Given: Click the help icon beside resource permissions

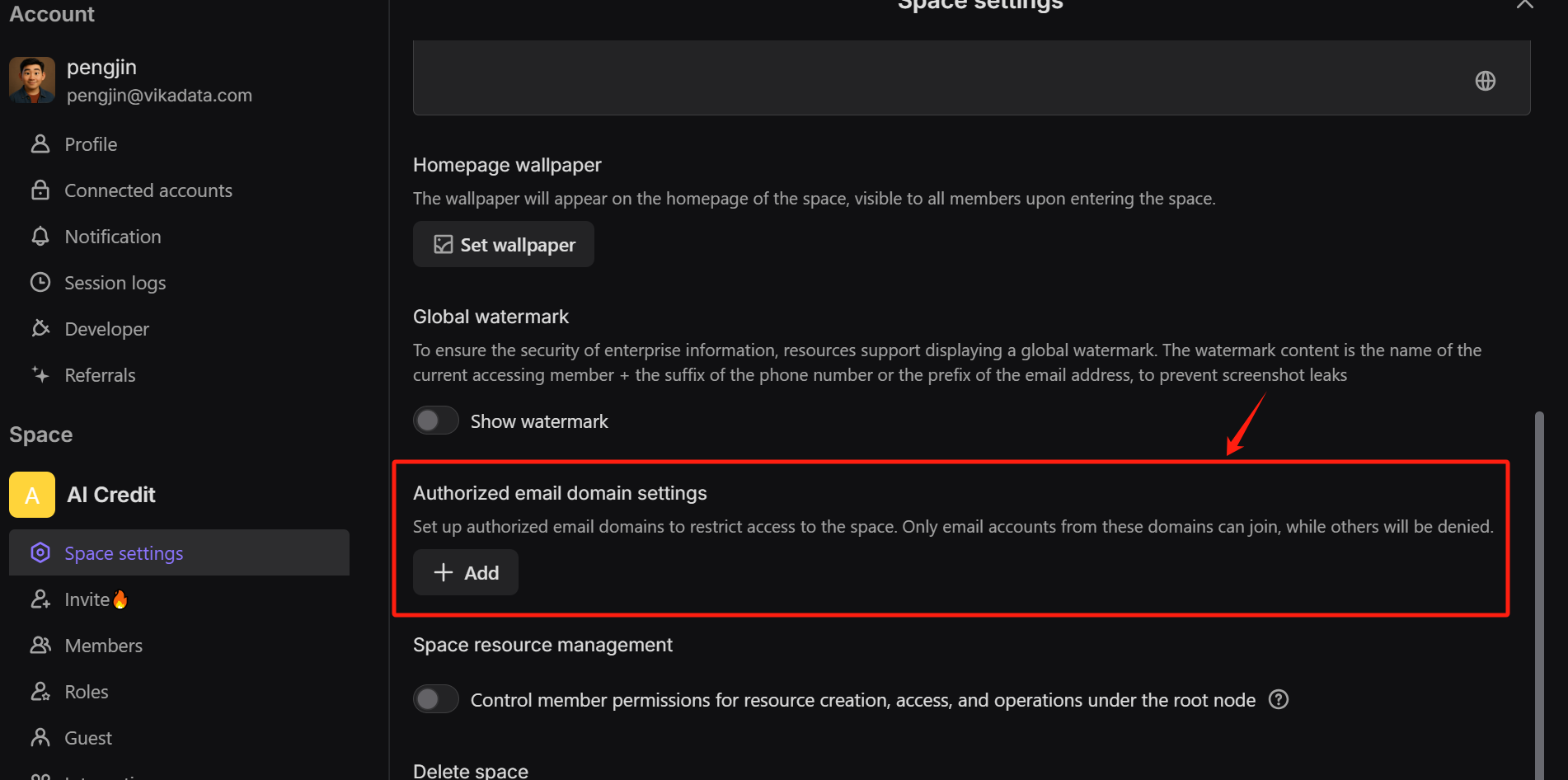Looking at the screenshot, I should click(1279, 700).
